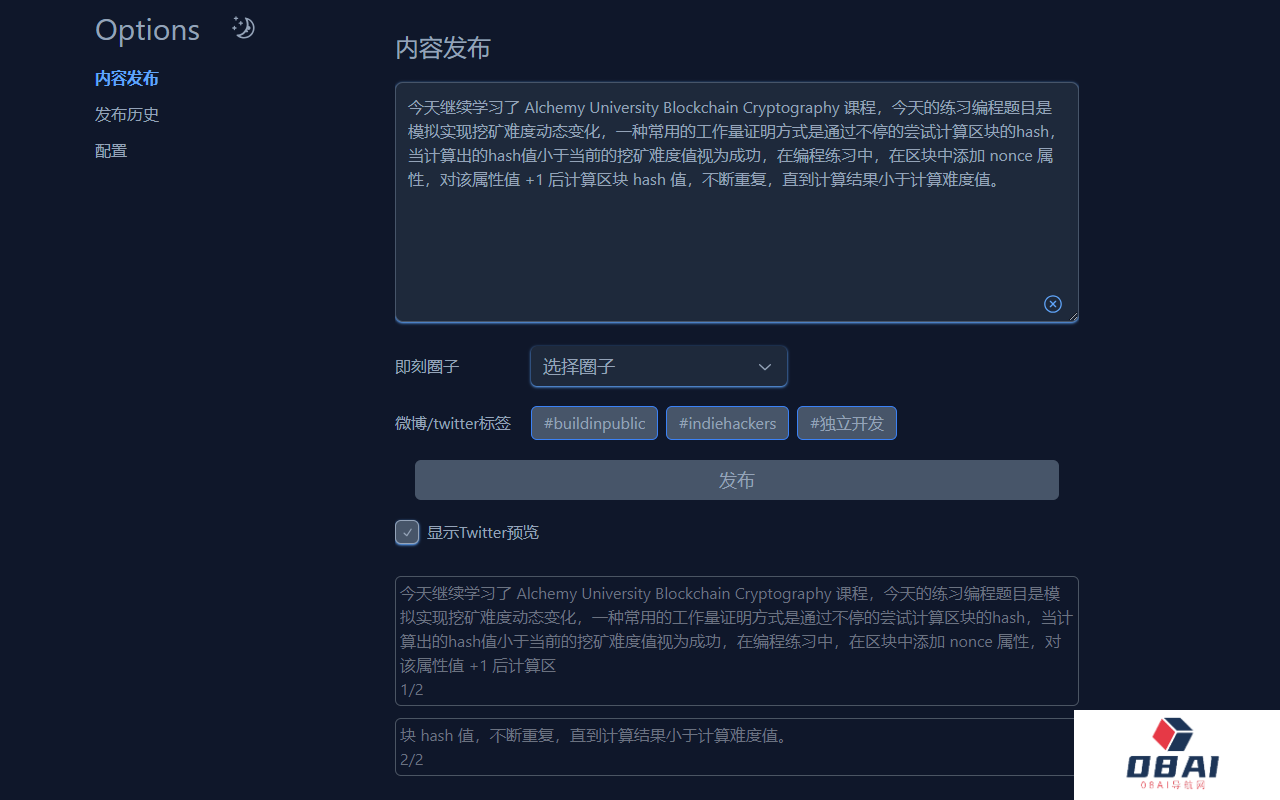1280x800 pixels.
Task: Click the circled X to clear the content
Action: (x=1052, y=303)
